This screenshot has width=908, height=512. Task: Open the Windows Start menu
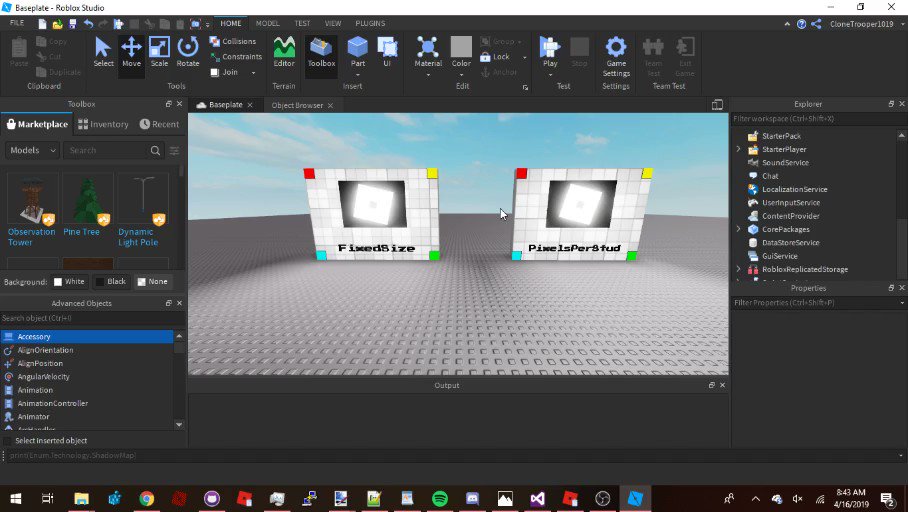click(16, 498)
